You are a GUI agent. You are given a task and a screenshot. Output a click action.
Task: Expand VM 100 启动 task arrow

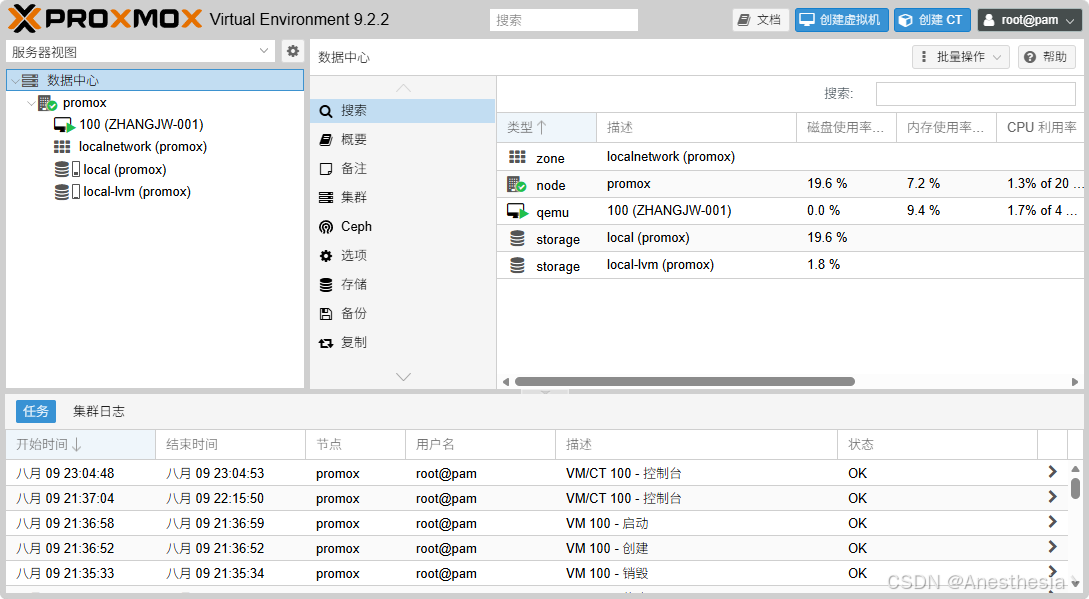point(1052,523)
